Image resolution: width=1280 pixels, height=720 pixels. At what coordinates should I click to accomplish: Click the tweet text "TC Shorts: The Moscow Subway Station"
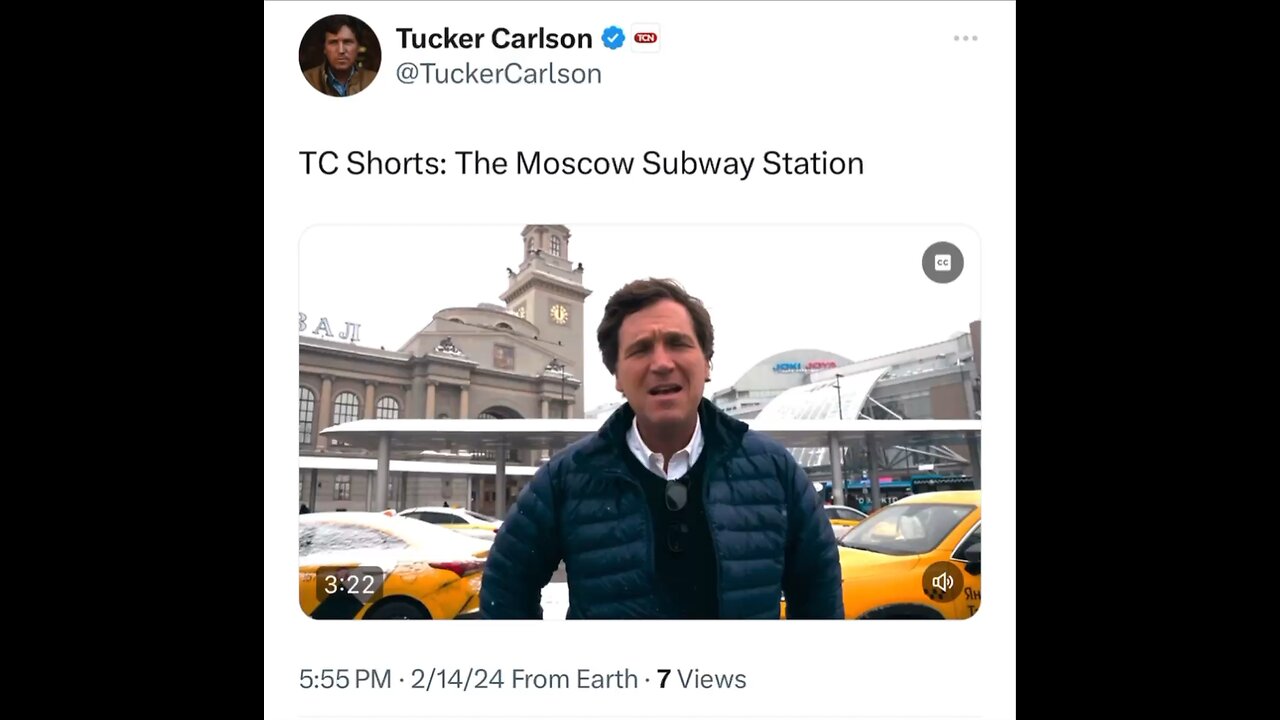(x=581, y=164)
